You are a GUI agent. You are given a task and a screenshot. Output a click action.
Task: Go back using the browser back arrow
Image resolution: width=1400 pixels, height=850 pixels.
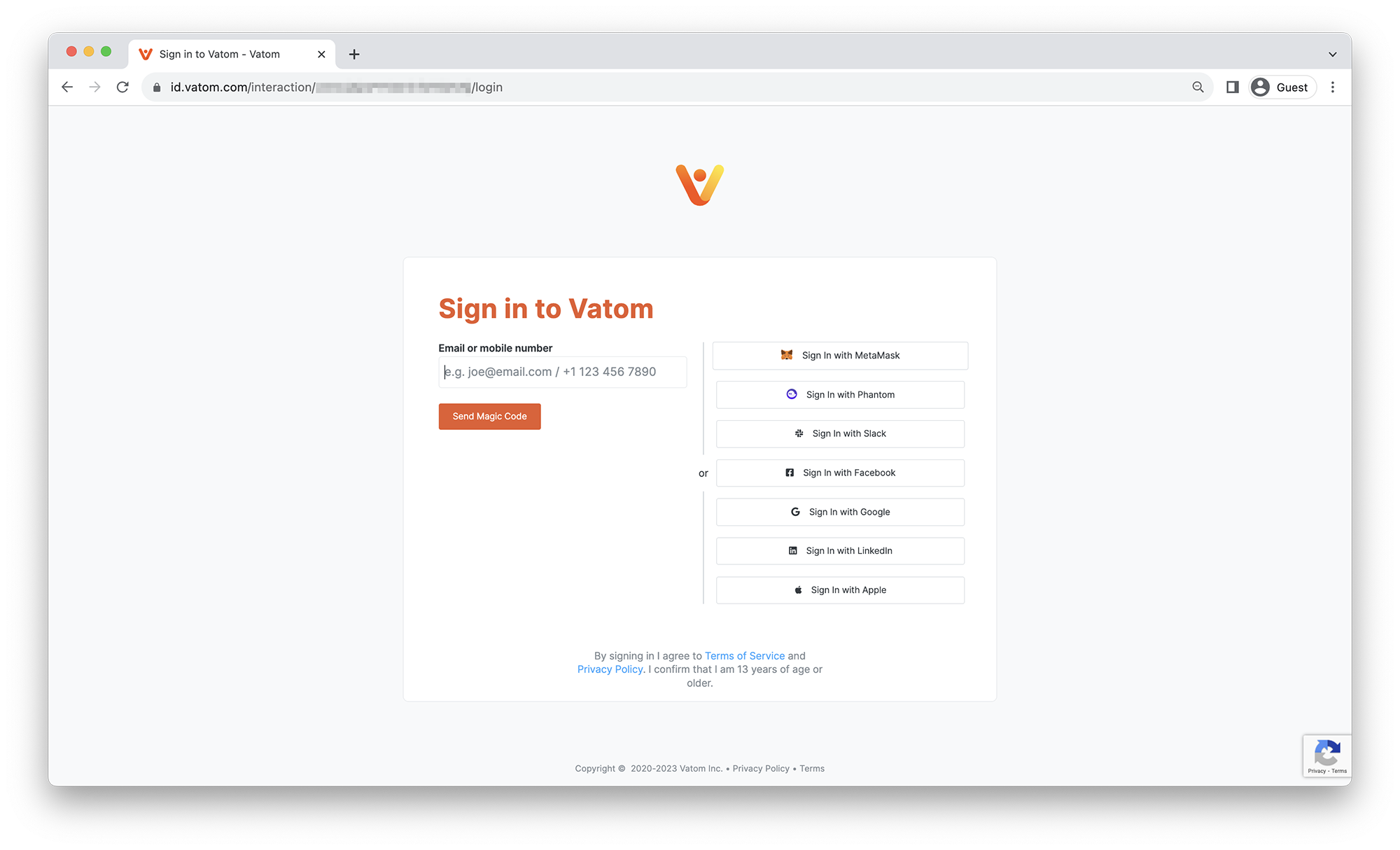67,87
